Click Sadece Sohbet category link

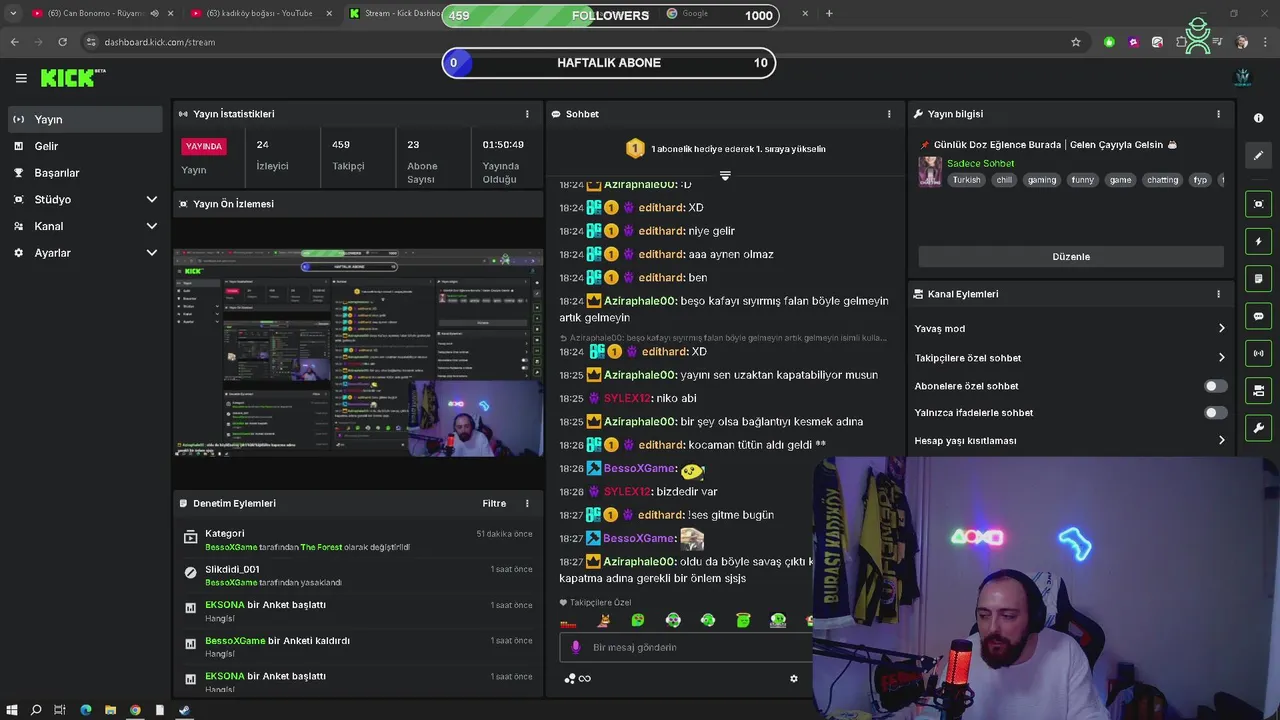(x=980, y=163)
